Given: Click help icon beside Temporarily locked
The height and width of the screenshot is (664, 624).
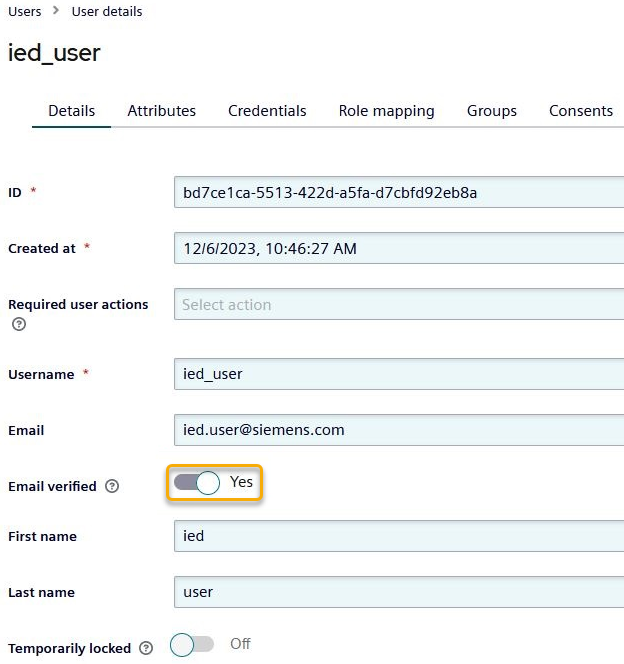Looking at the screenshot, I should pos(147,649).
